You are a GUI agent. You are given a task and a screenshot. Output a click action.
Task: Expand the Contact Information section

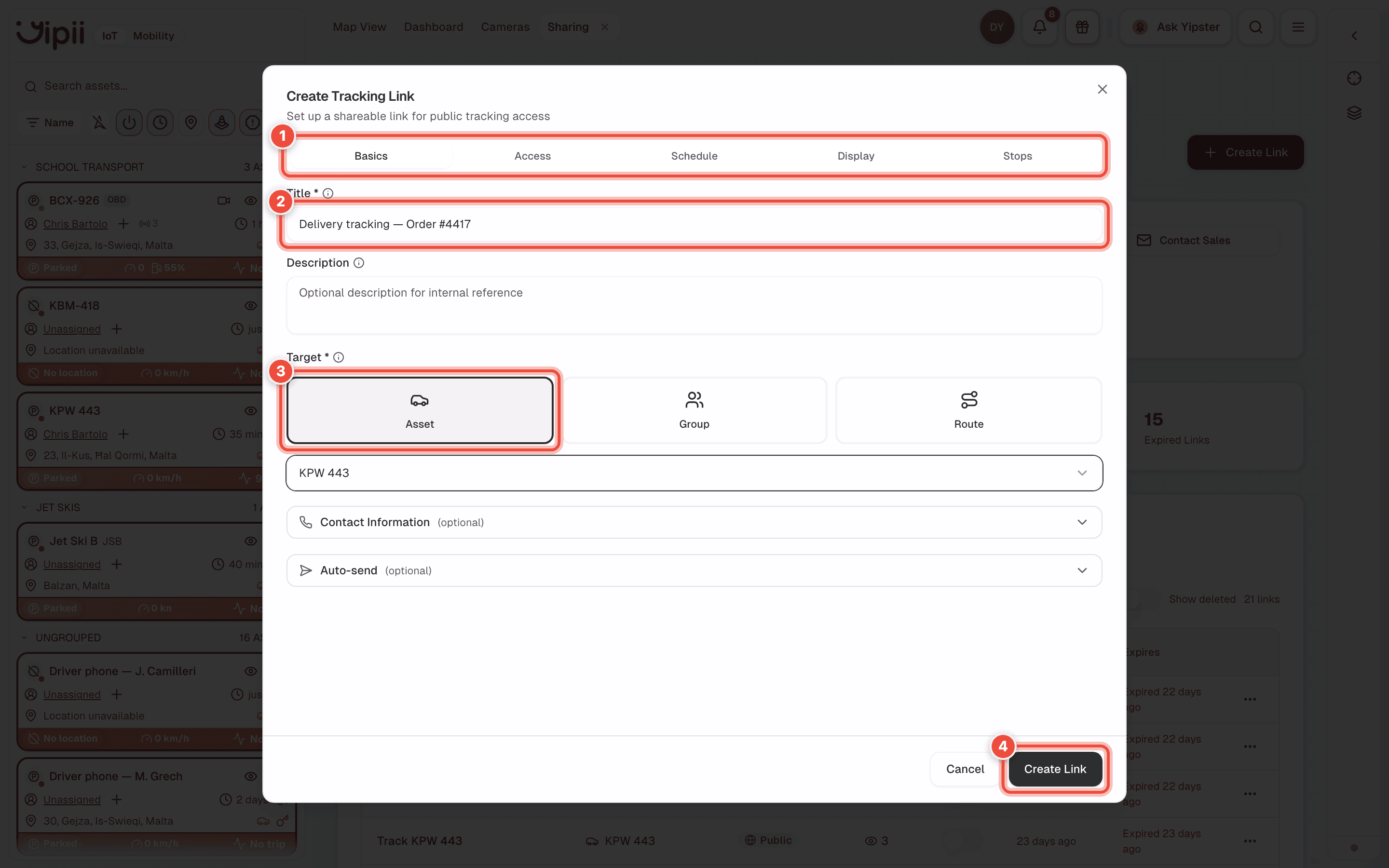coord(694,522)
